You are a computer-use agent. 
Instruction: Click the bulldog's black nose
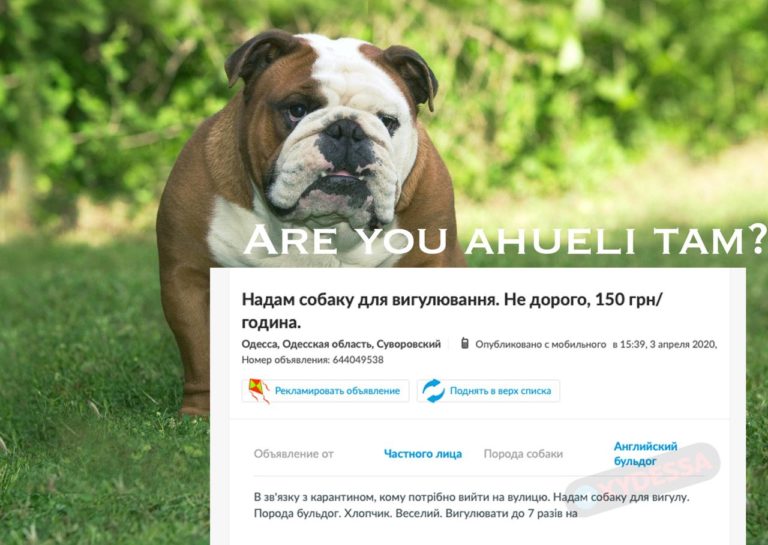click(x=345, y=131)
